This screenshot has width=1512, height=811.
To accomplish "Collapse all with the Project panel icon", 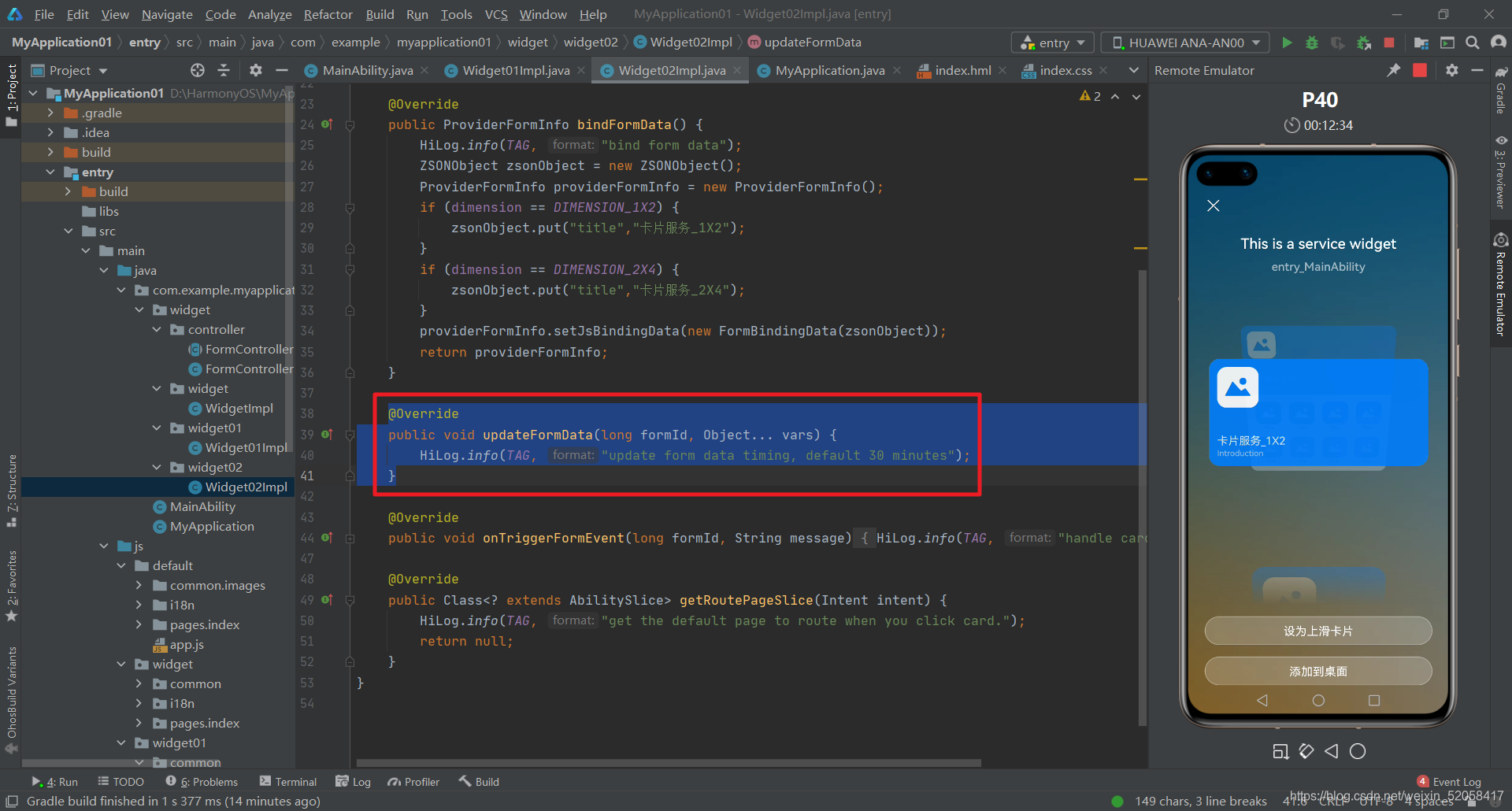I will [x=224, y=70].
